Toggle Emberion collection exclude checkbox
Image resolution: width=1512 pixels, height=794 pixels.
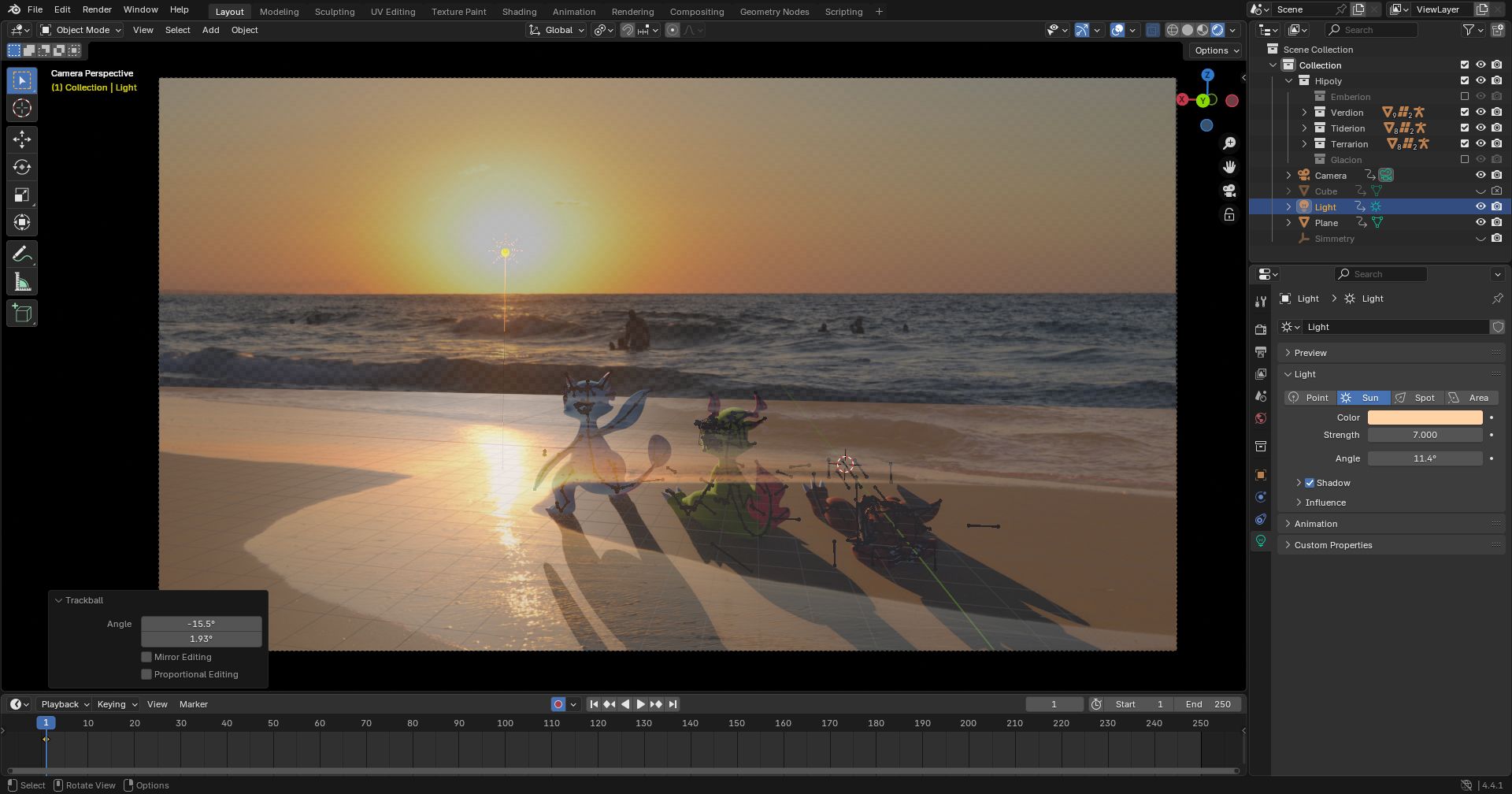tap(1465, 97)
